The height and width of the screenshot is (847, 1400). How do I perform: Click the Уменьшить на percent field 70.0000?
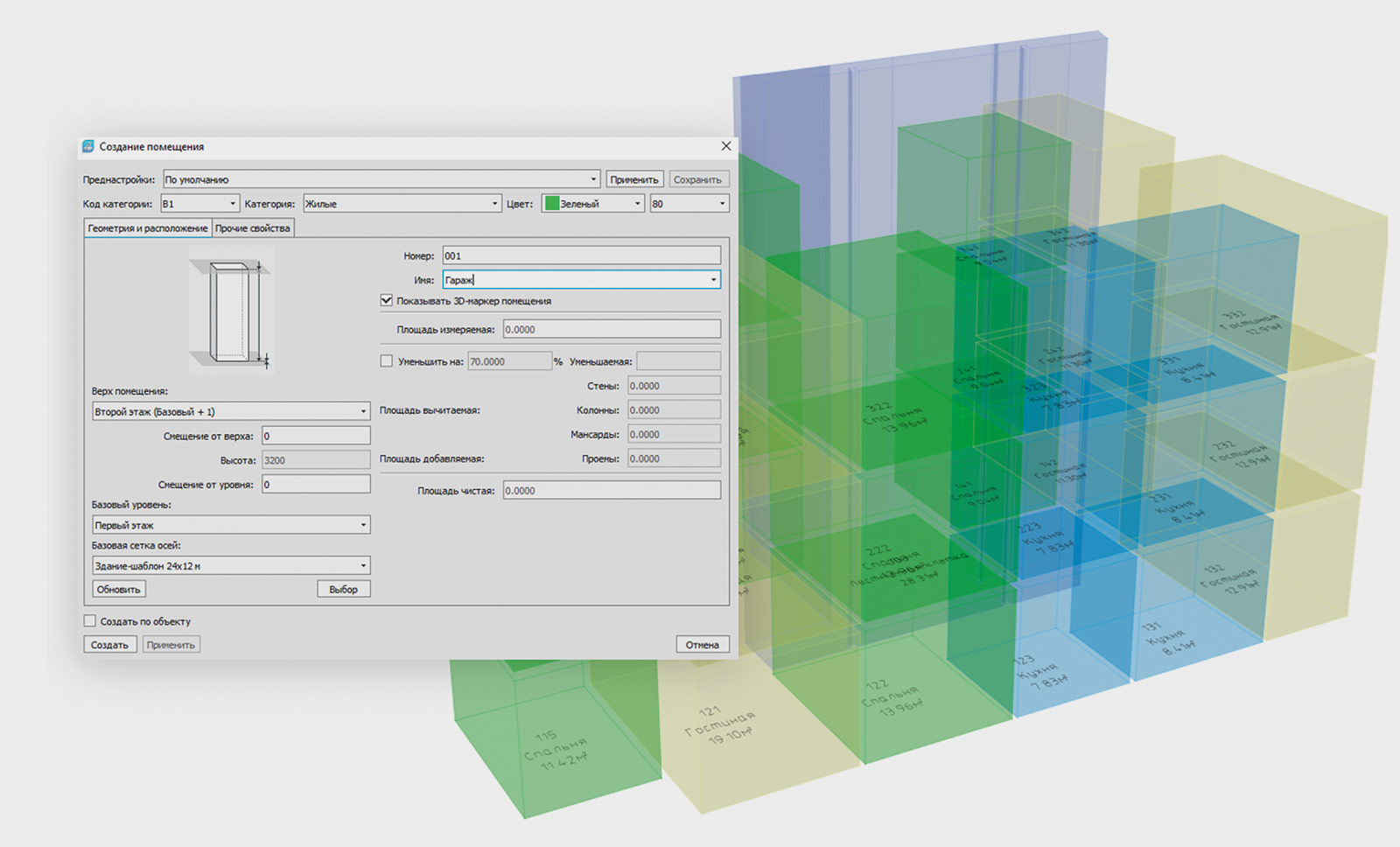[509, 361]
